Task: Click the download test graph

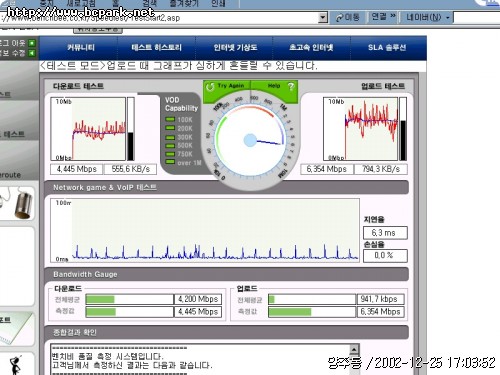Action: pos(88,129)
